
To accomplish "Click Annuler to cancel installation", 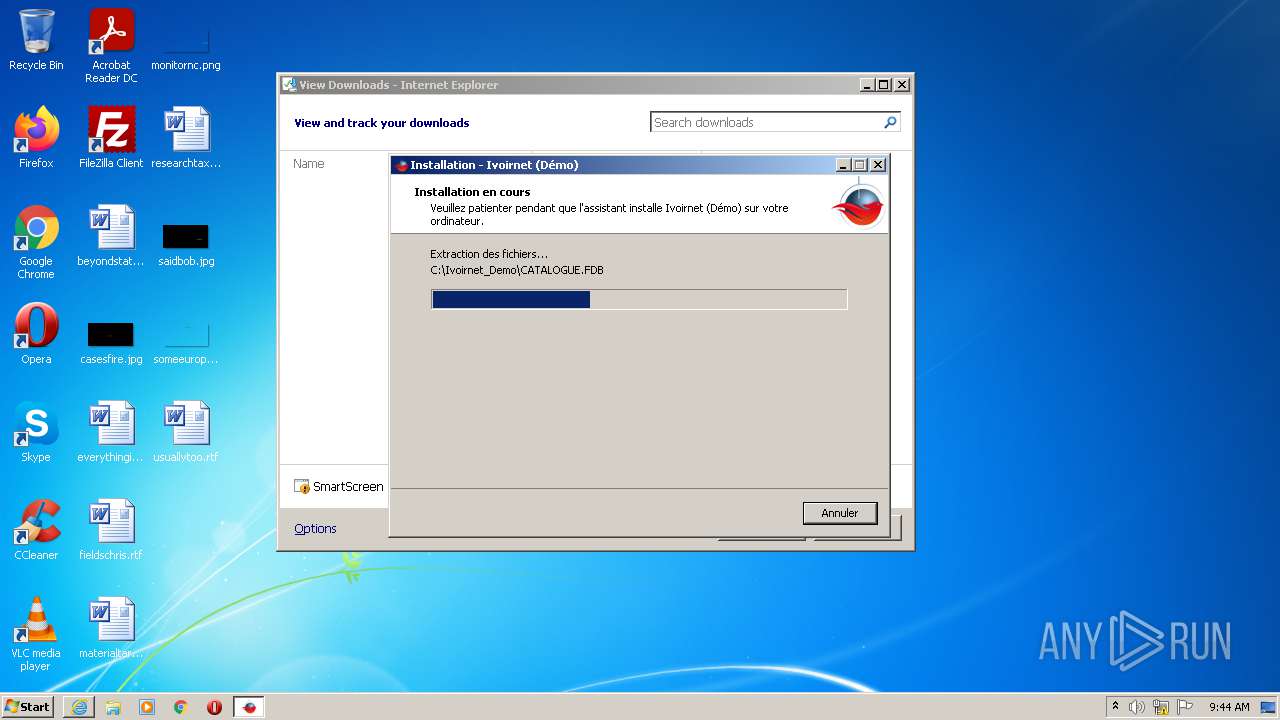I will [x=840, y=513].
